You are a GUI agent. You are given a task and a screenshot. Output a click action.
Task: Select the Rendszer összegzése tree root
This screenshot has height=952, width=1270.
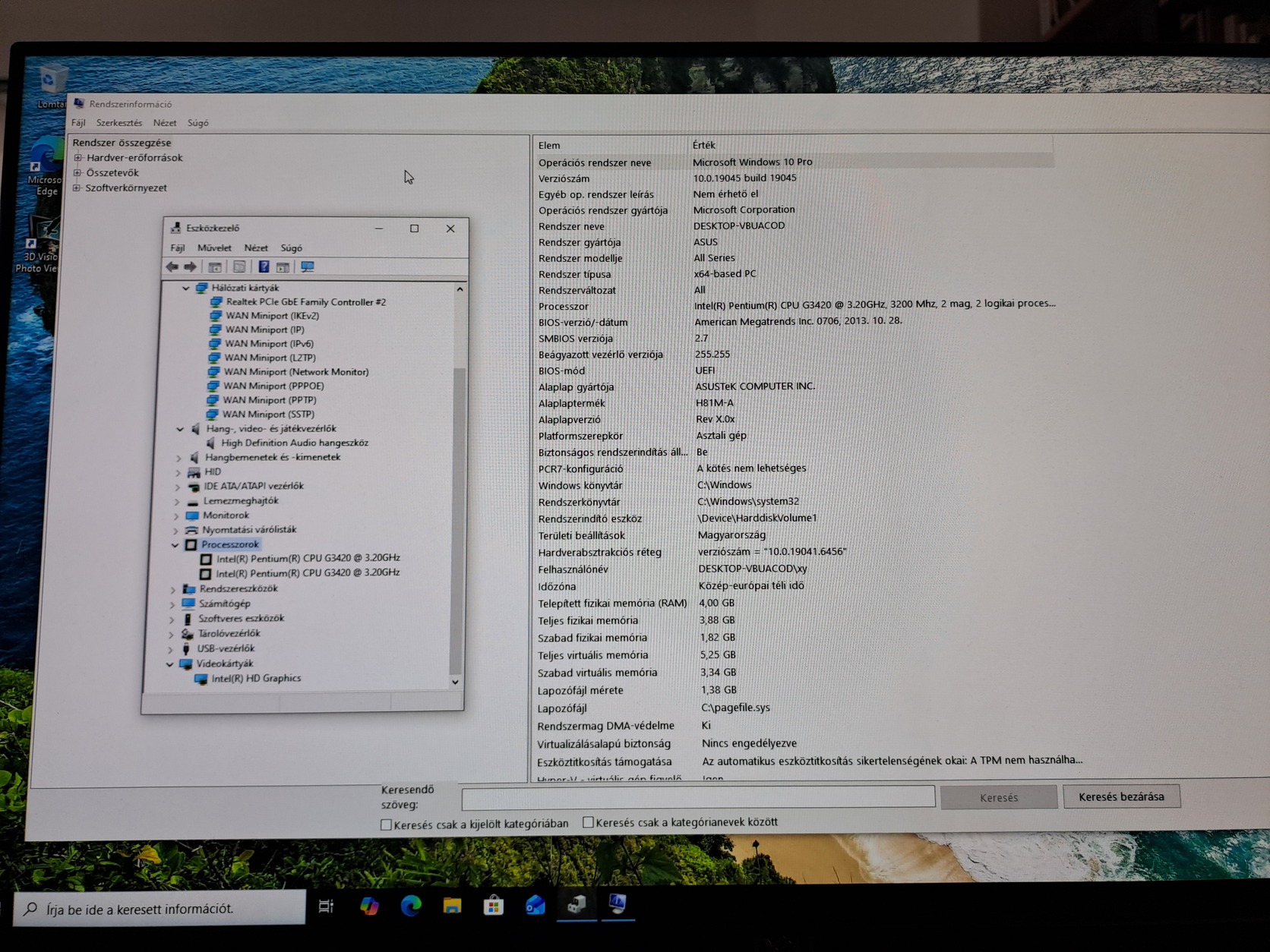[122, 143]
